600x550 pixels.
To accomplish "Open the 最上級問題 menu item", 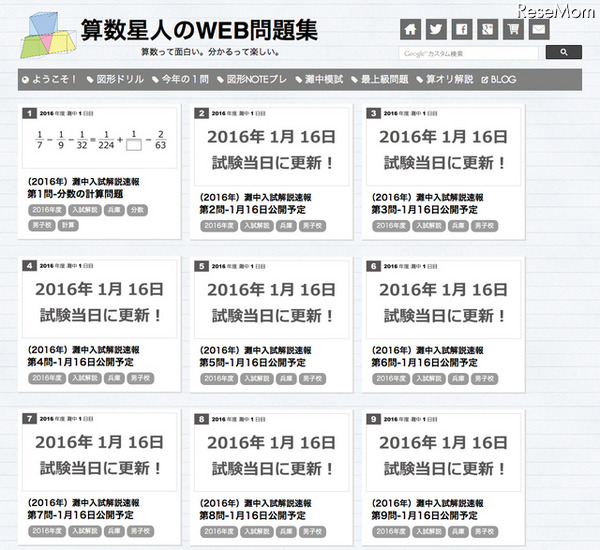I will click(x=380, y=79).
